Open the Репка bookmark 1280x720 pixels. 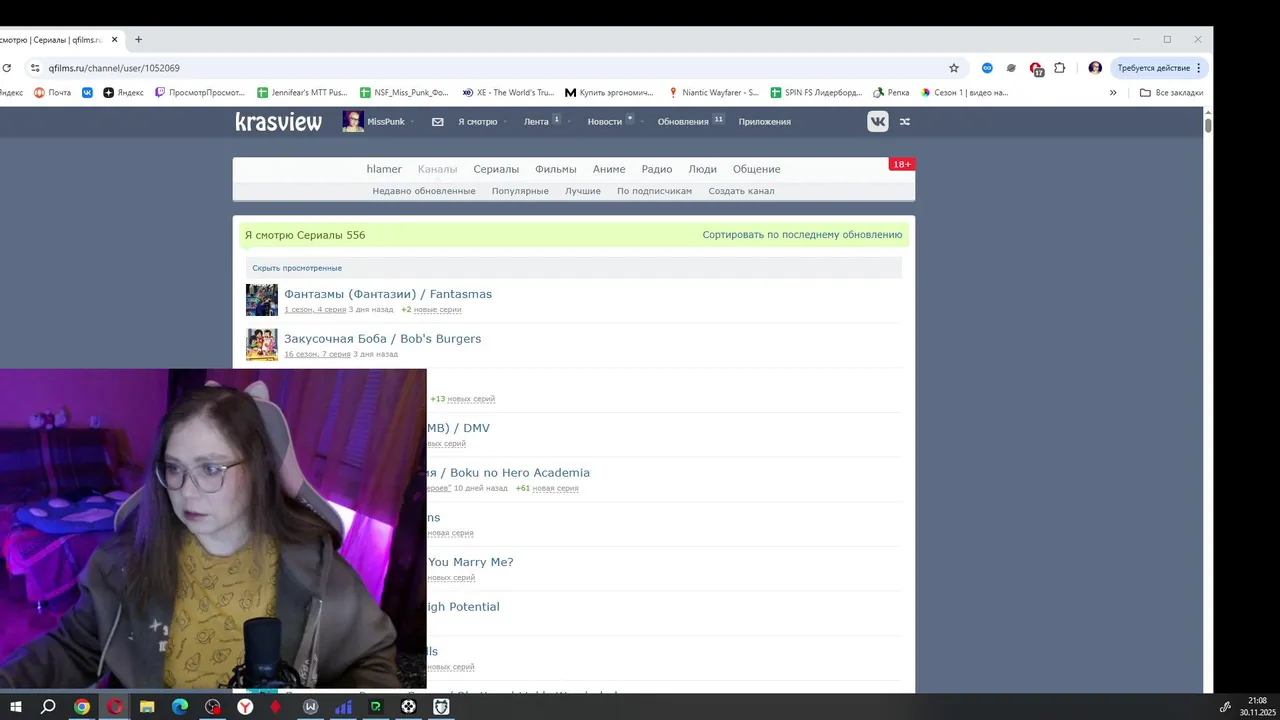[891, 92]
